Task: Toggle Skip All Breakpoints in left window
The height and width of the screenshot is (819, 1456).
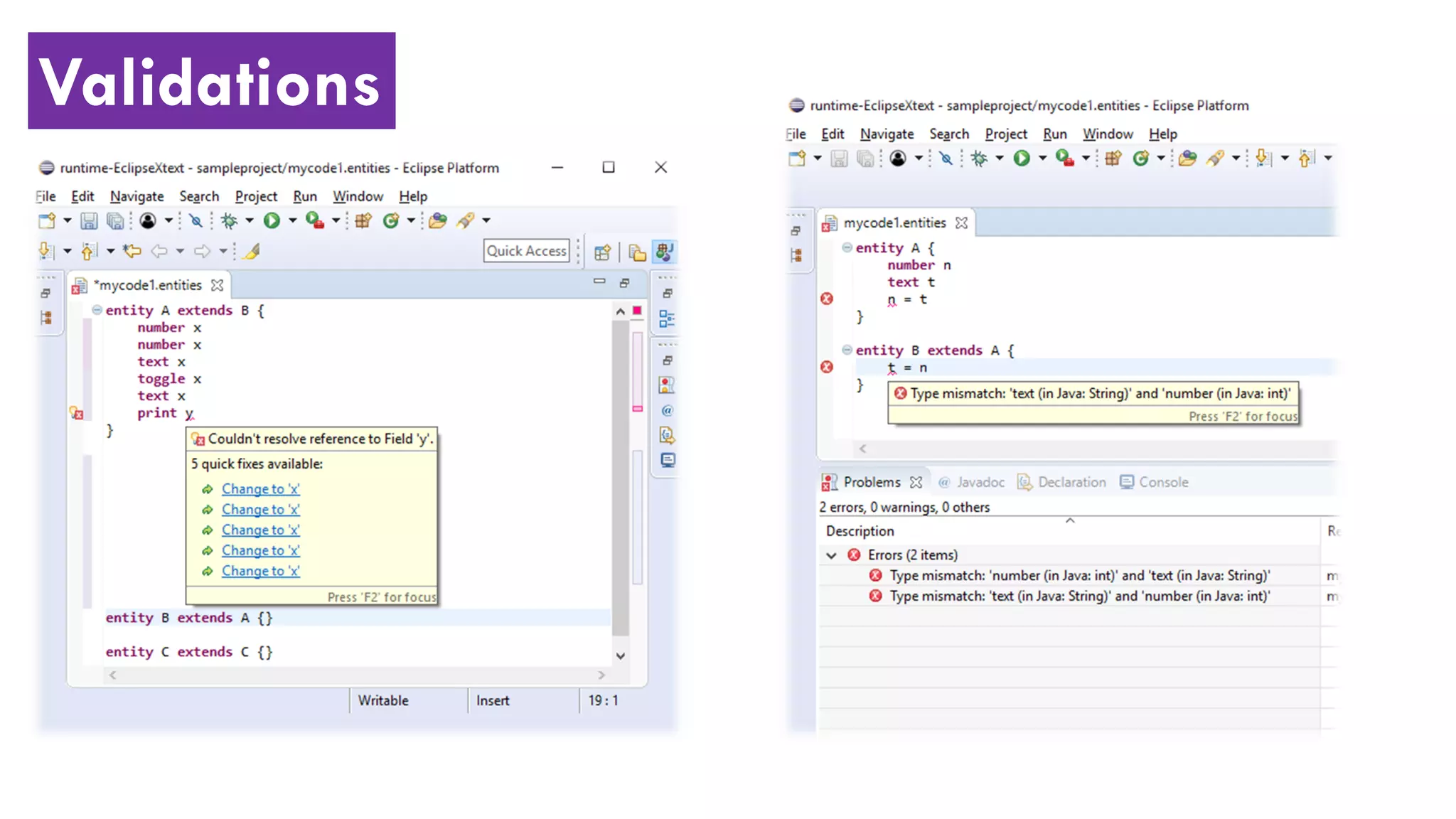Action: 196,220
